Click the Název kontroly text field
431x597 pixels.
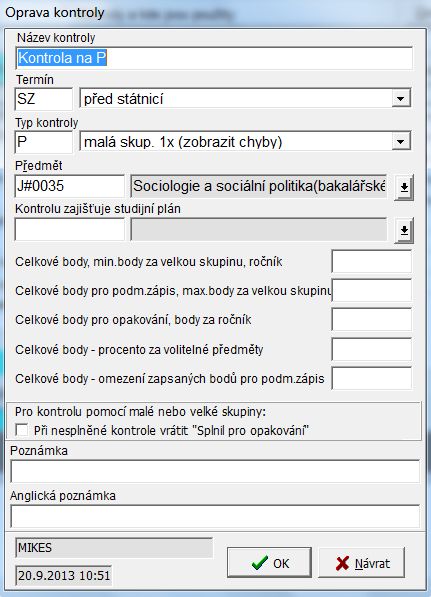(214, 58)
